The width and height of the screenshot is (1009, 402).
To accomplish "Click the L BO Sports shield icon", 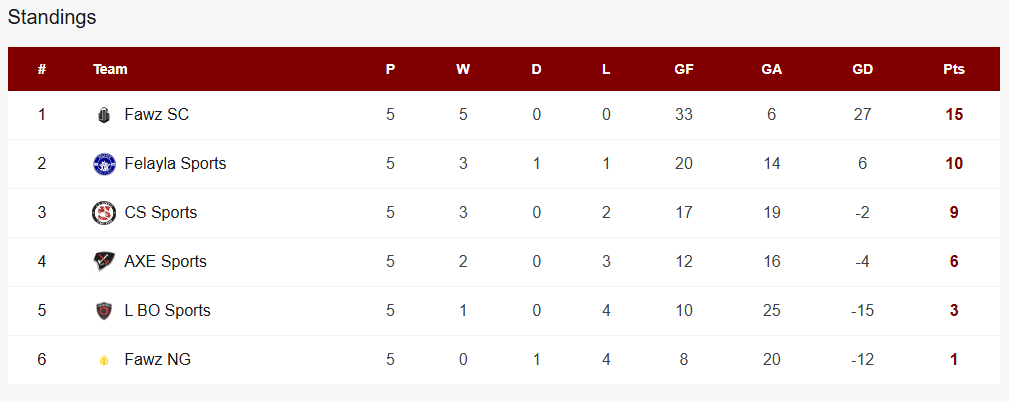I will (x=104, y=311).
